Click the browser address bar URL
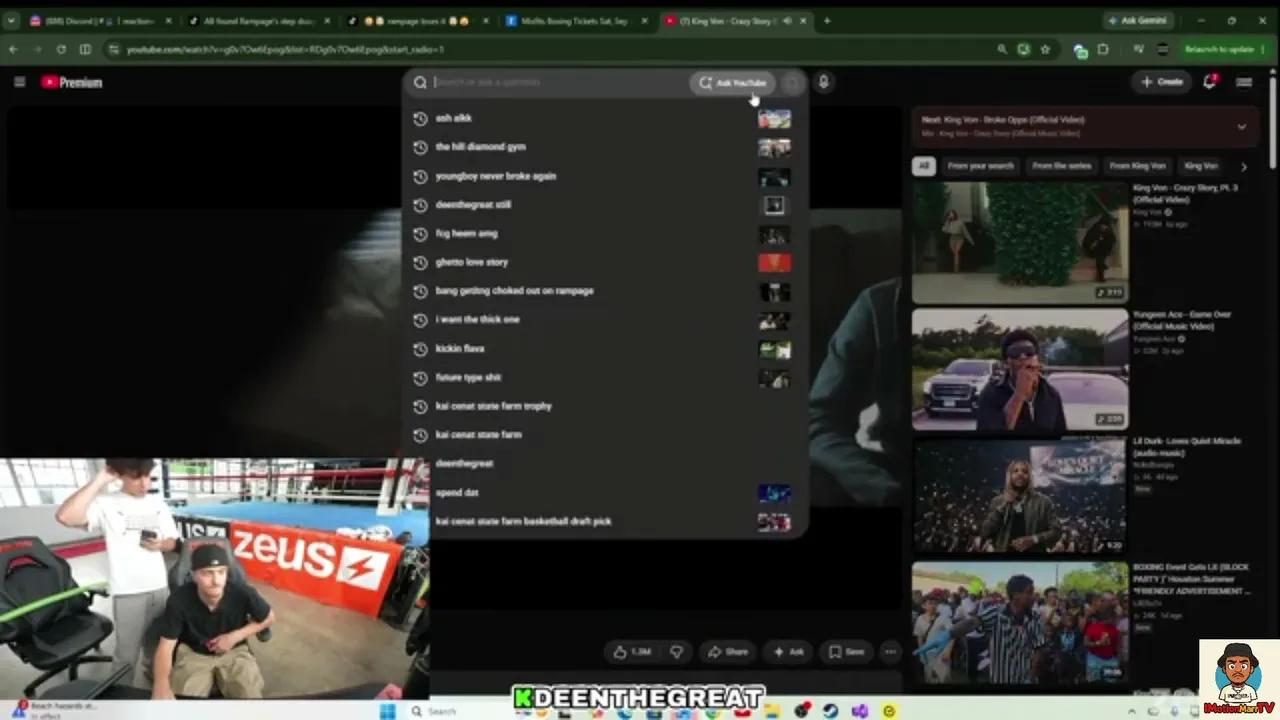 [285, 49]
